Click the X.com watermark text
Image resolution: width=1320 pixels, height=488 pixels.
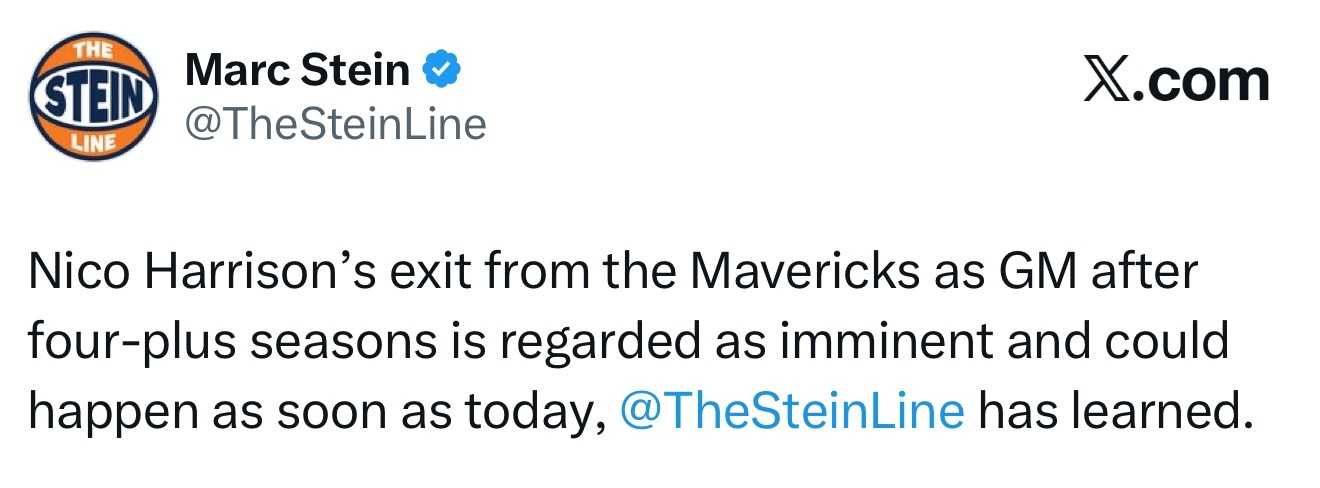[x=1176, y=81]
